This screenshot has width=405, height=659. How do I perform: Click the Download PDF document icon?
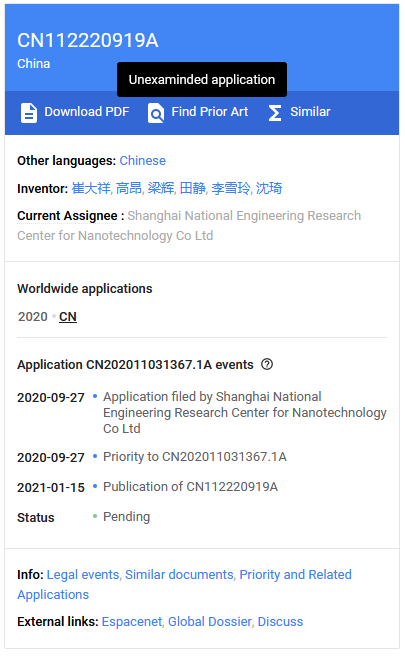point(29,113)
